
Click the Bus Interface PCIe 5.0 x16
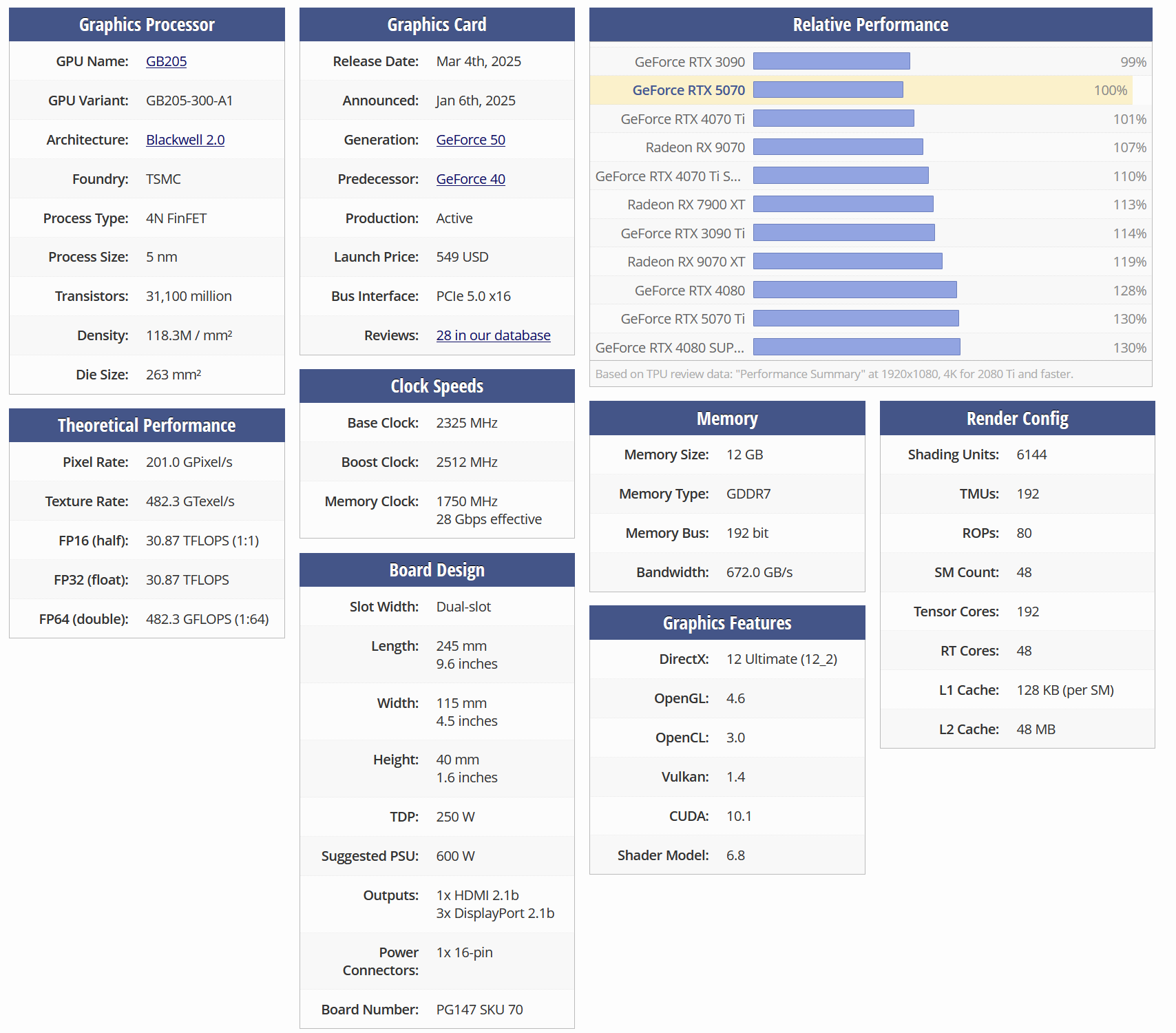tap(474, 296)
